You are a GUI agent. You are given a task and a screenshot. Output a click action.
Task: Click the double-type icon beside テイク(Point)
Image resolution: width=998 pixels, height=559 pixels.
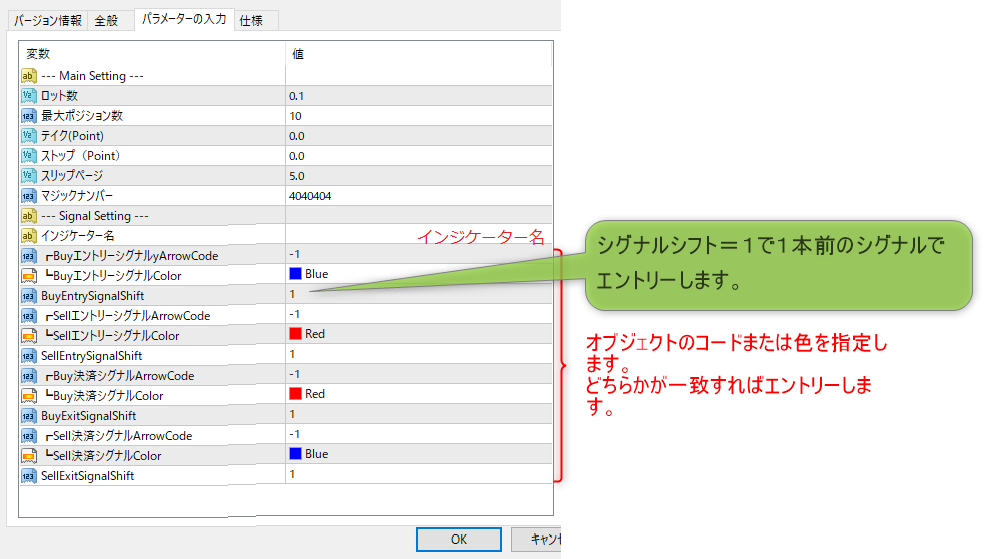(28, 136)
